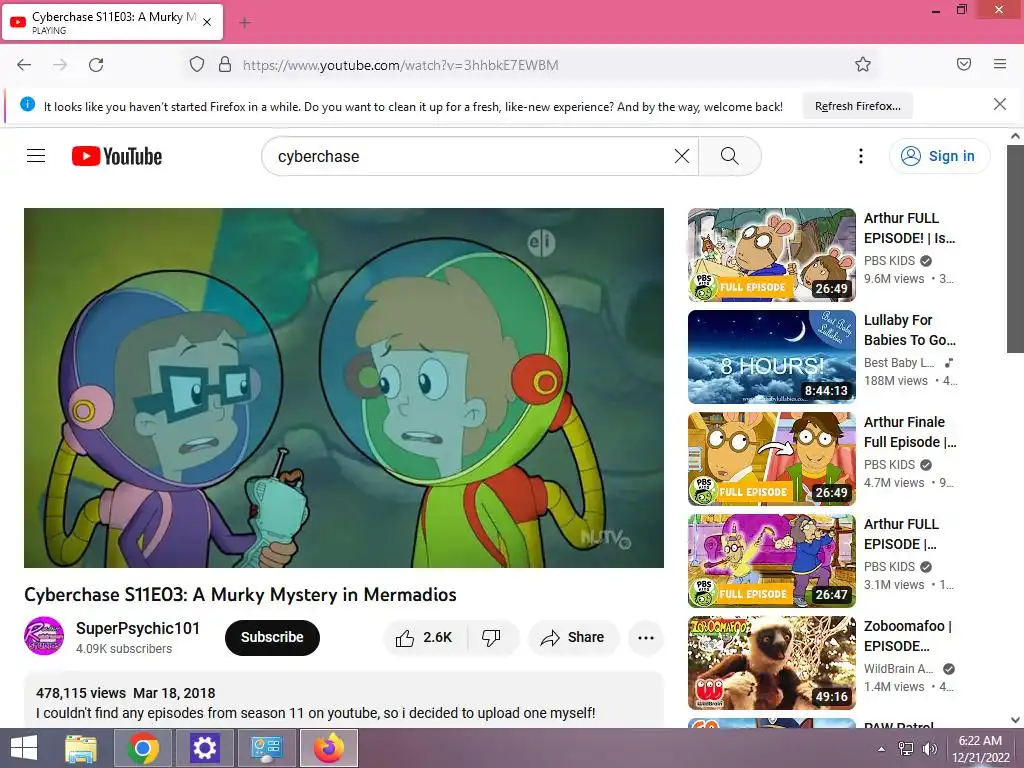Open the taskbar clock and date

coord(980,749)
